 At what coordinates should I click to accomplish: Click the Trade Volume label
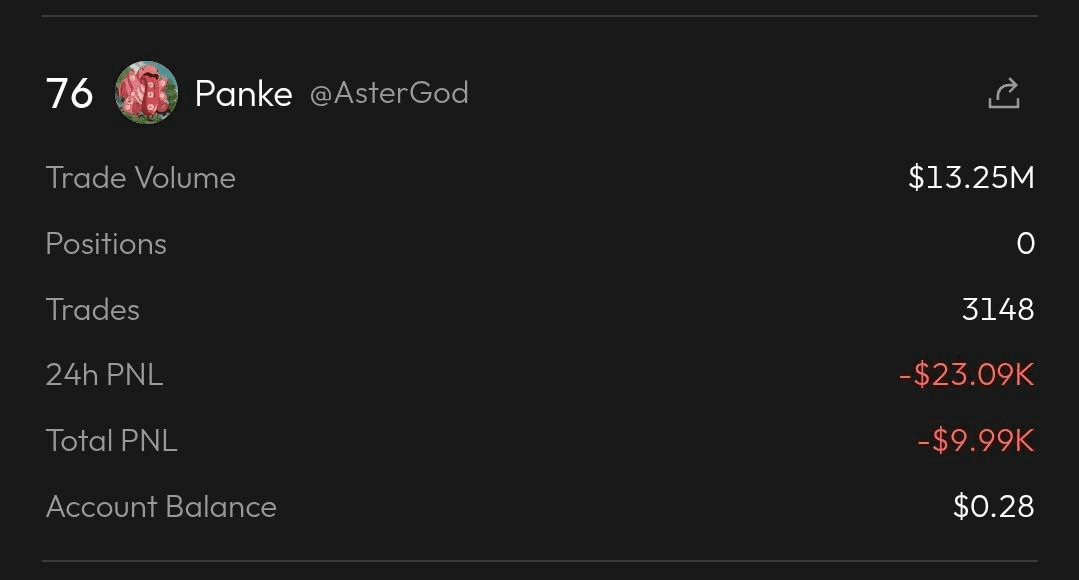pyautogui.click(x=141, y=178)
